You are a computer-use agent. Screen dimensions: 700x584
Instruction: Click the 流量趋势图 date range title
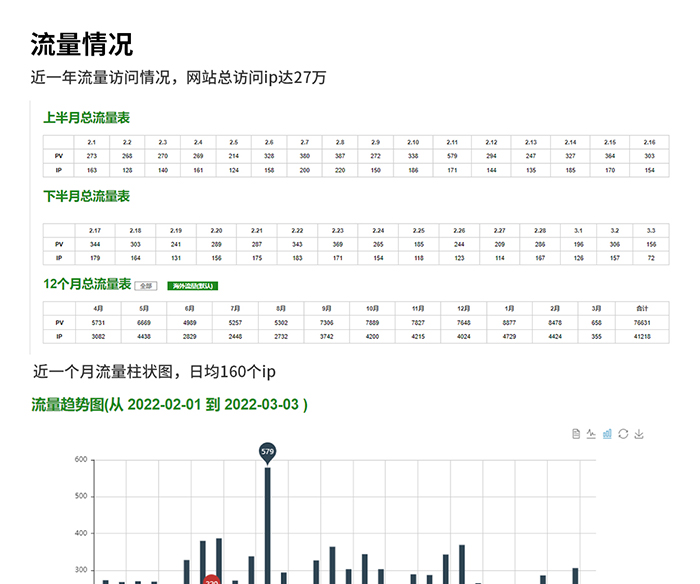(x=169, y=405)
